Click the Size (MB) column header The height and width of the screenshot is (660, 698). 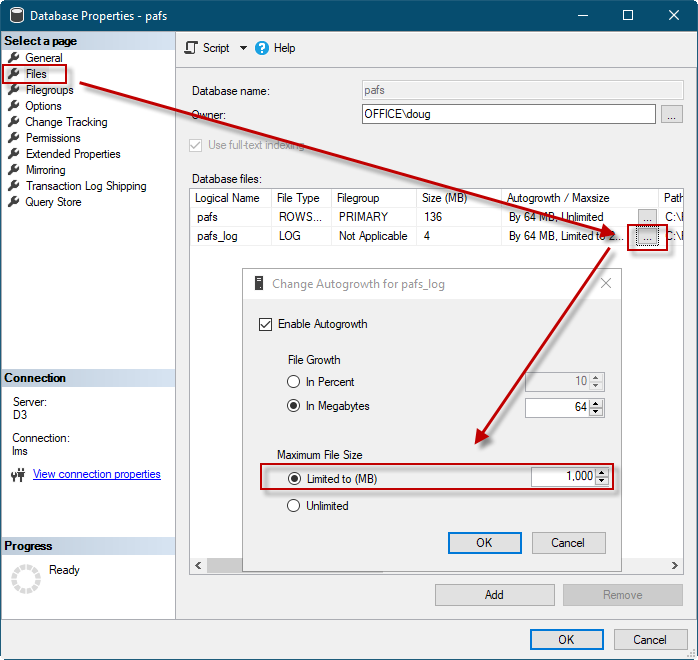coord(459,198)
